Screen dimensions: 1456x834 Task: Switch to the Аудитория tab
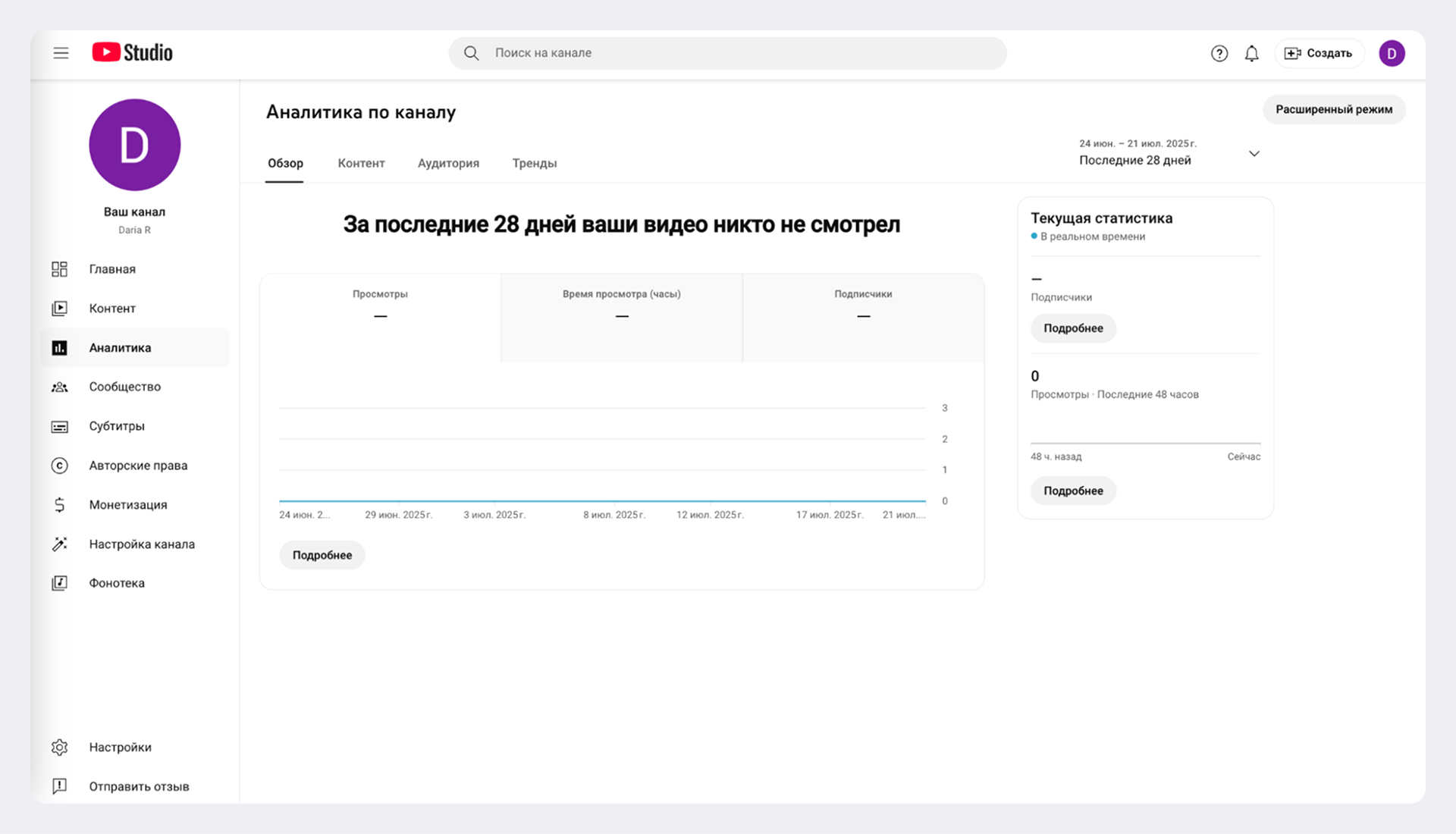point(448,163)
